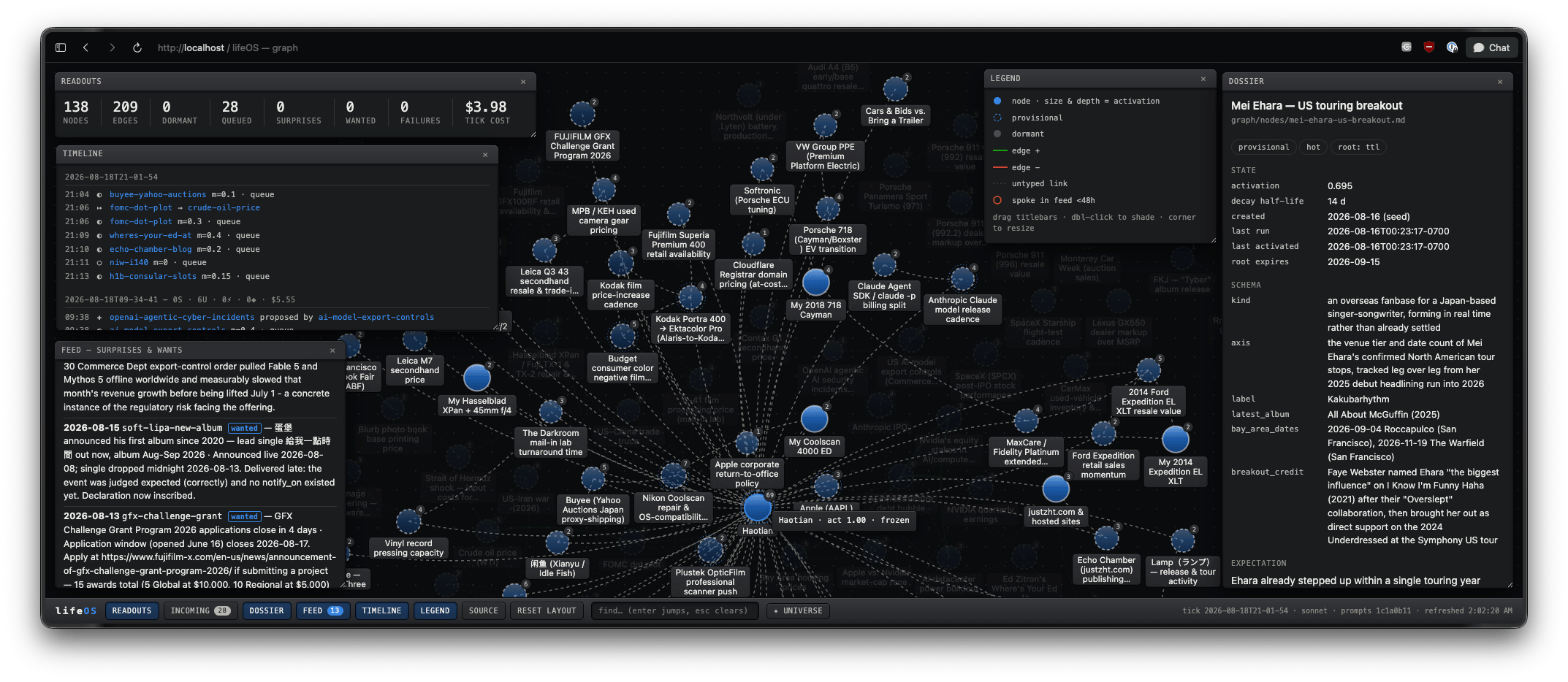Toggle the SOURCE panel button

[483, 610]
